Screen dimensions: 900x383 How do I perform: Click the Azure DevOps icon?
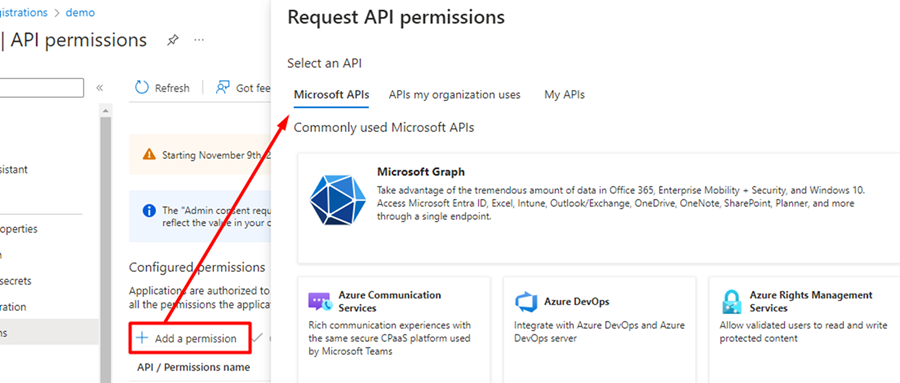pos(525,302)
